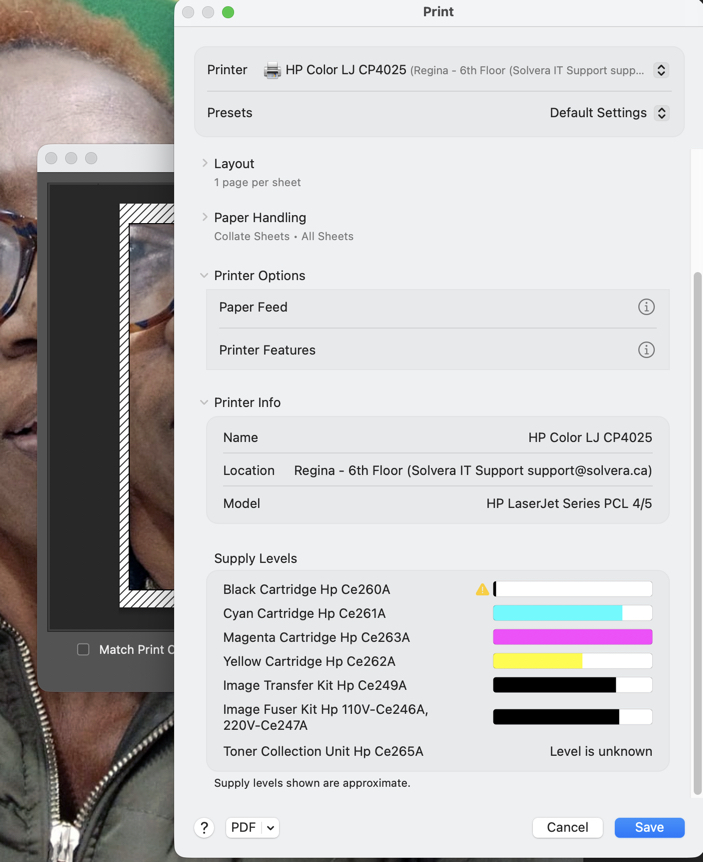Click the Model value HP LaserJet Series PCL 4/5
This screenshot has height=862, width=703.
[569, 504]
